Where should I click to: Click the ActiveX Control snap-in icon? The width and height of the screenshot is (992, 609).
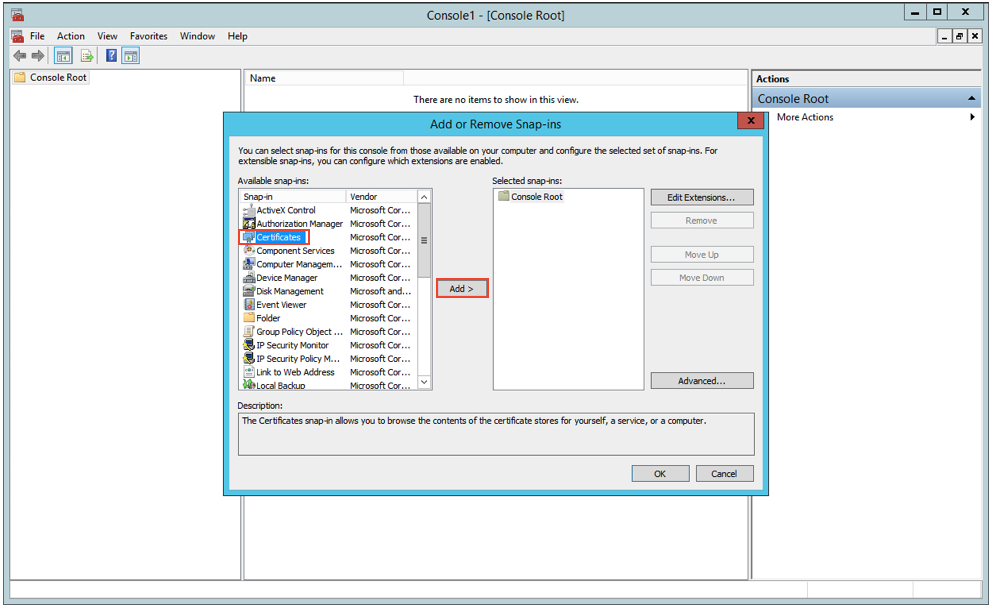(x=249, y=210)
